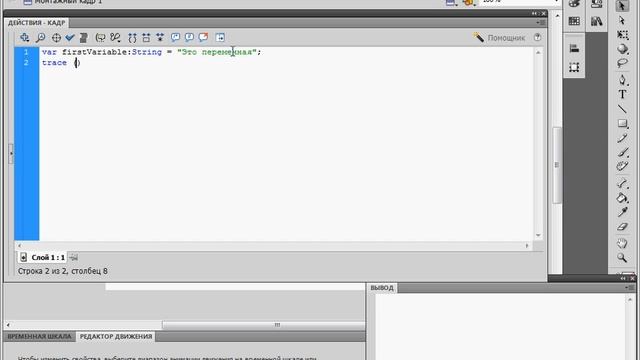640x360 pixels.
Task: Collapse Output panel with double-arrow icon
Action: point(623,278)
